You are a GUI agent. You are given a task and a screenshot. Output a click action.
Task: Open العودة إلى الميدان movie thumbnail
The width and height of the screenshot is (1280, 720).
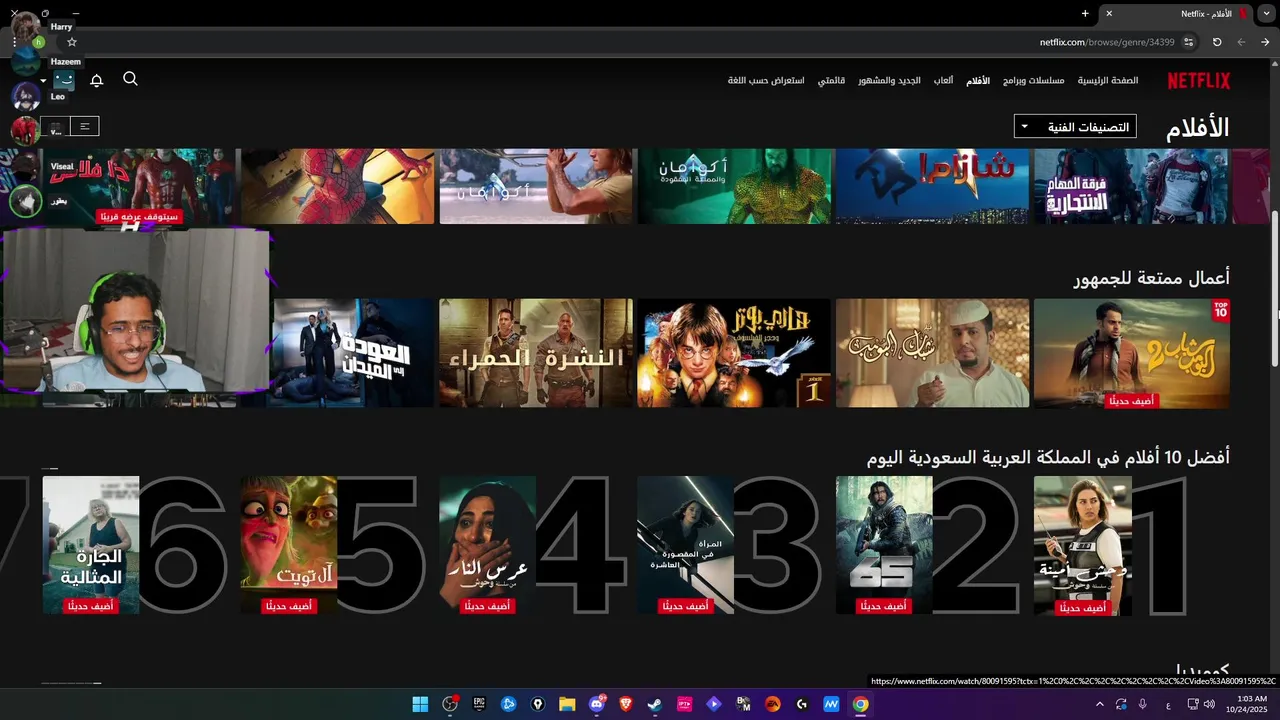point(351,353)
